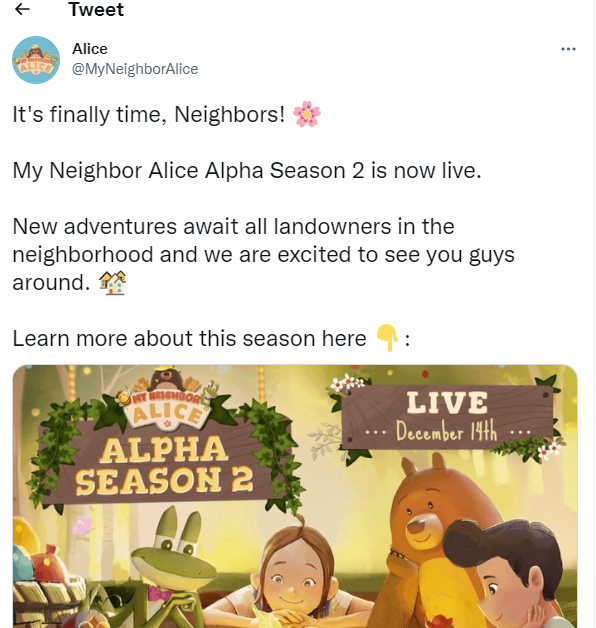Go back using the left arrow

click(x=22, y=9)
